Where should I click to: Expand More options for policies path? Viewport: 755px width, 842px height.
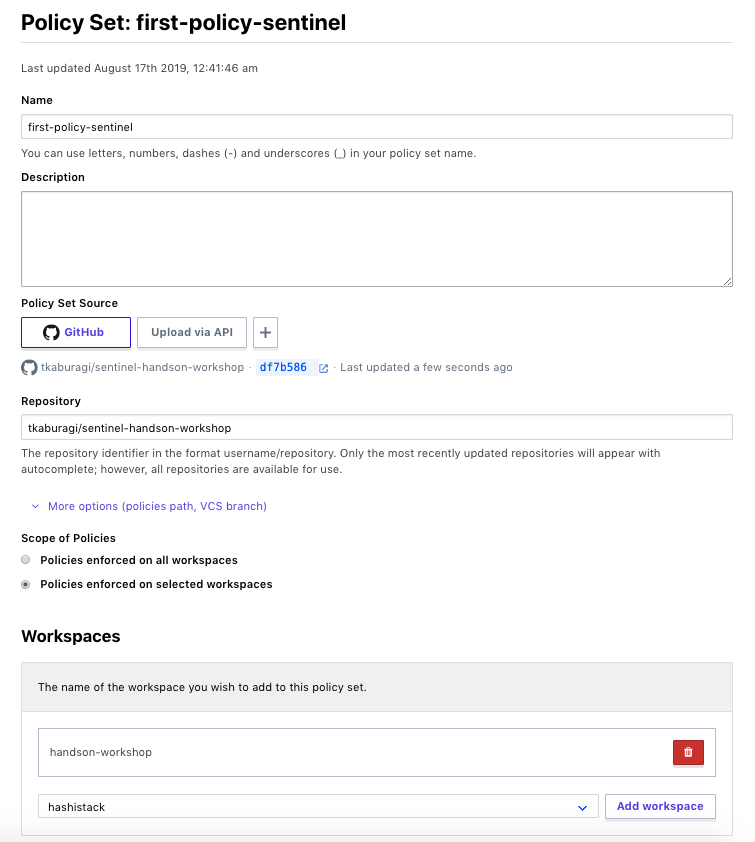[157, 506]
